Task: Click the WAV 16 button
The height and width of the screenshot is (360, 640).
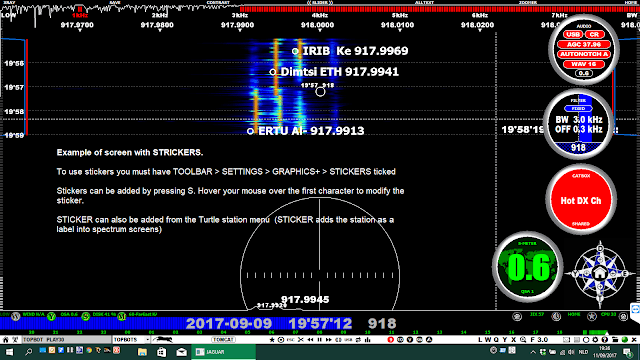Action: coord(584,64)
